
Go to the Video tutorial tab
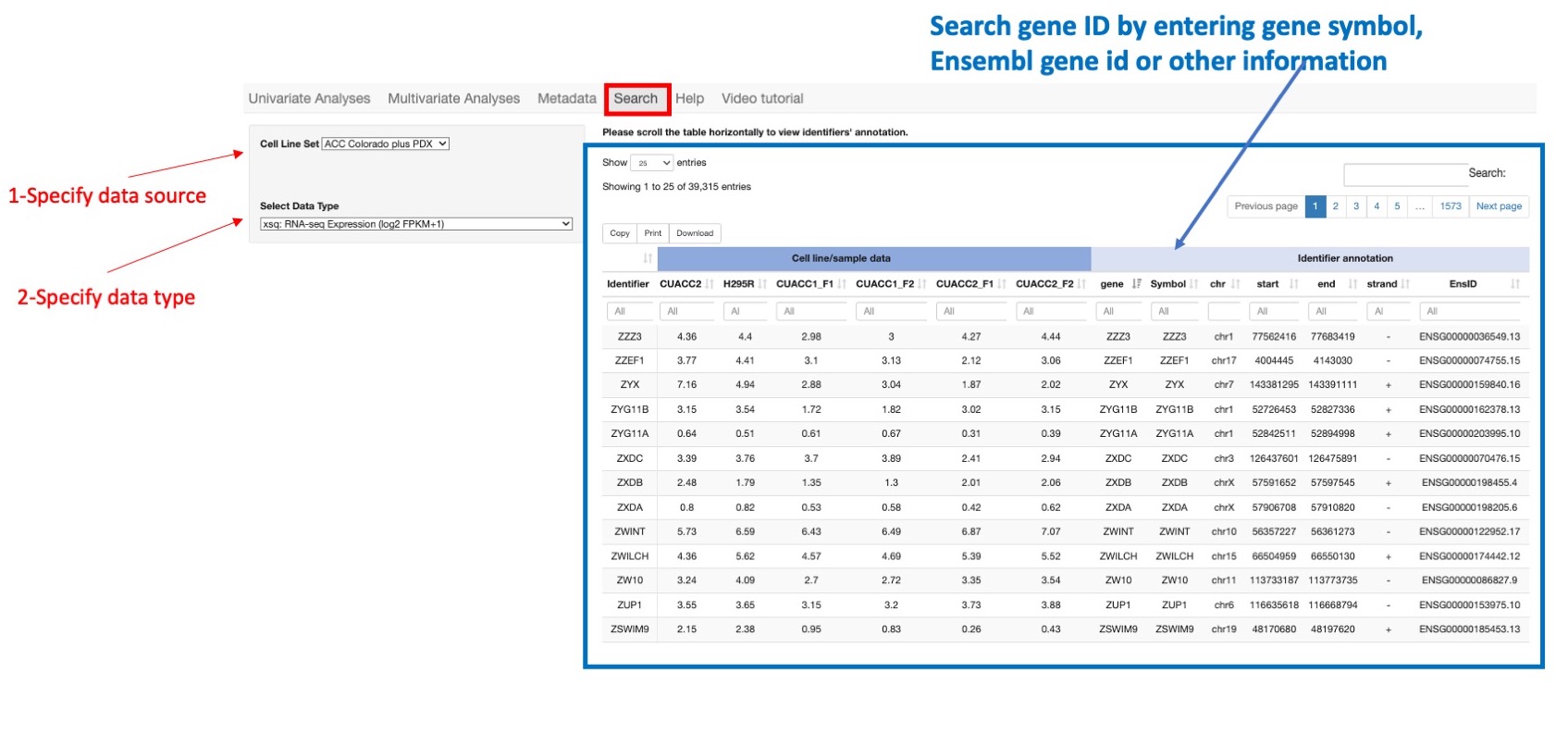click(x=761, y=98)
